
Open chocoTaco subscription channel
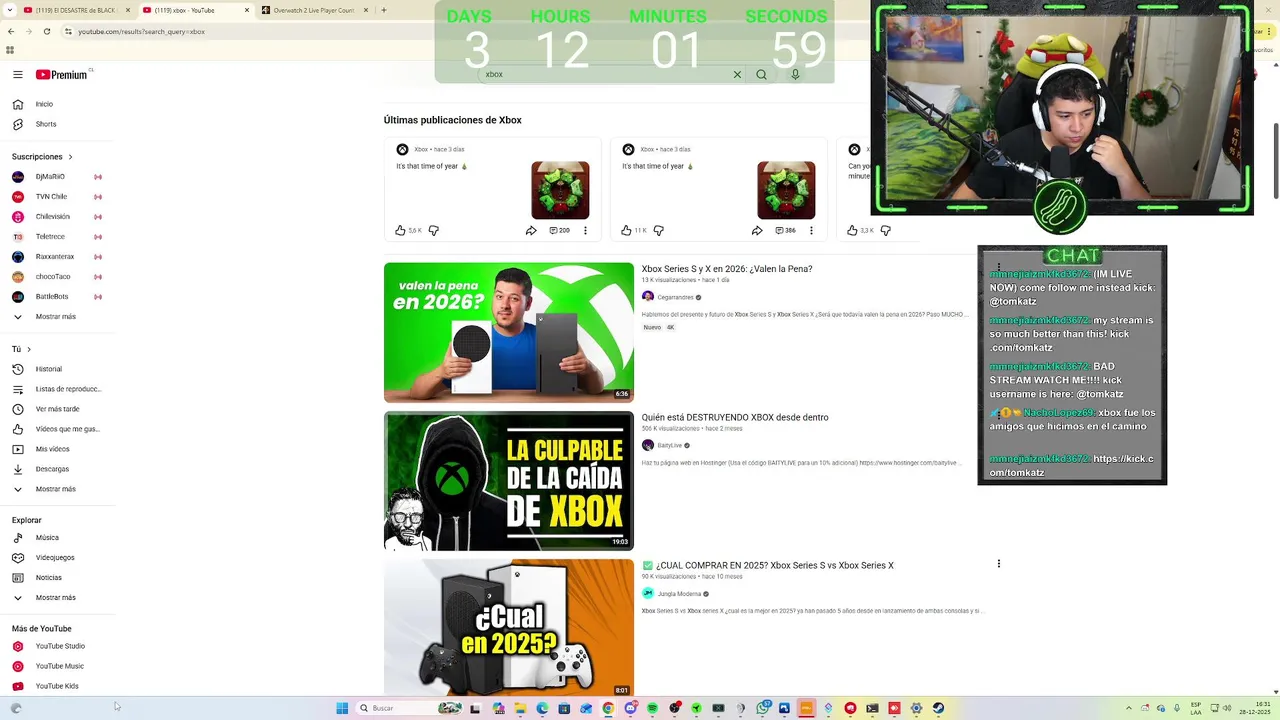53,277
